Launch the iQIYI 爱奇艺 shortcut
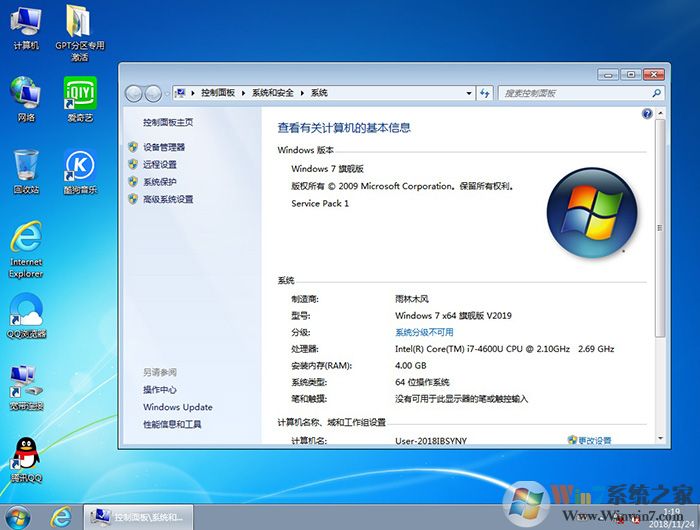 click(x=80, y=99)
